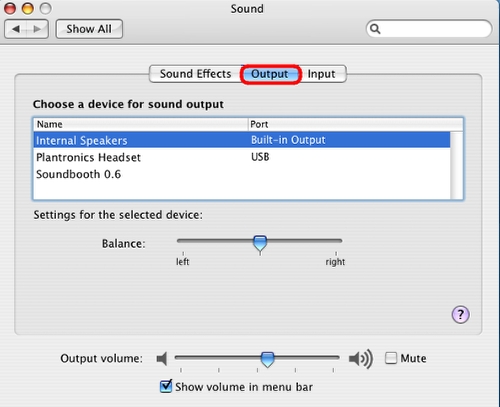This screenshot has width=500, height=407.
Task: Uncheck Show volume in menu bar
Action: point(166,386)
